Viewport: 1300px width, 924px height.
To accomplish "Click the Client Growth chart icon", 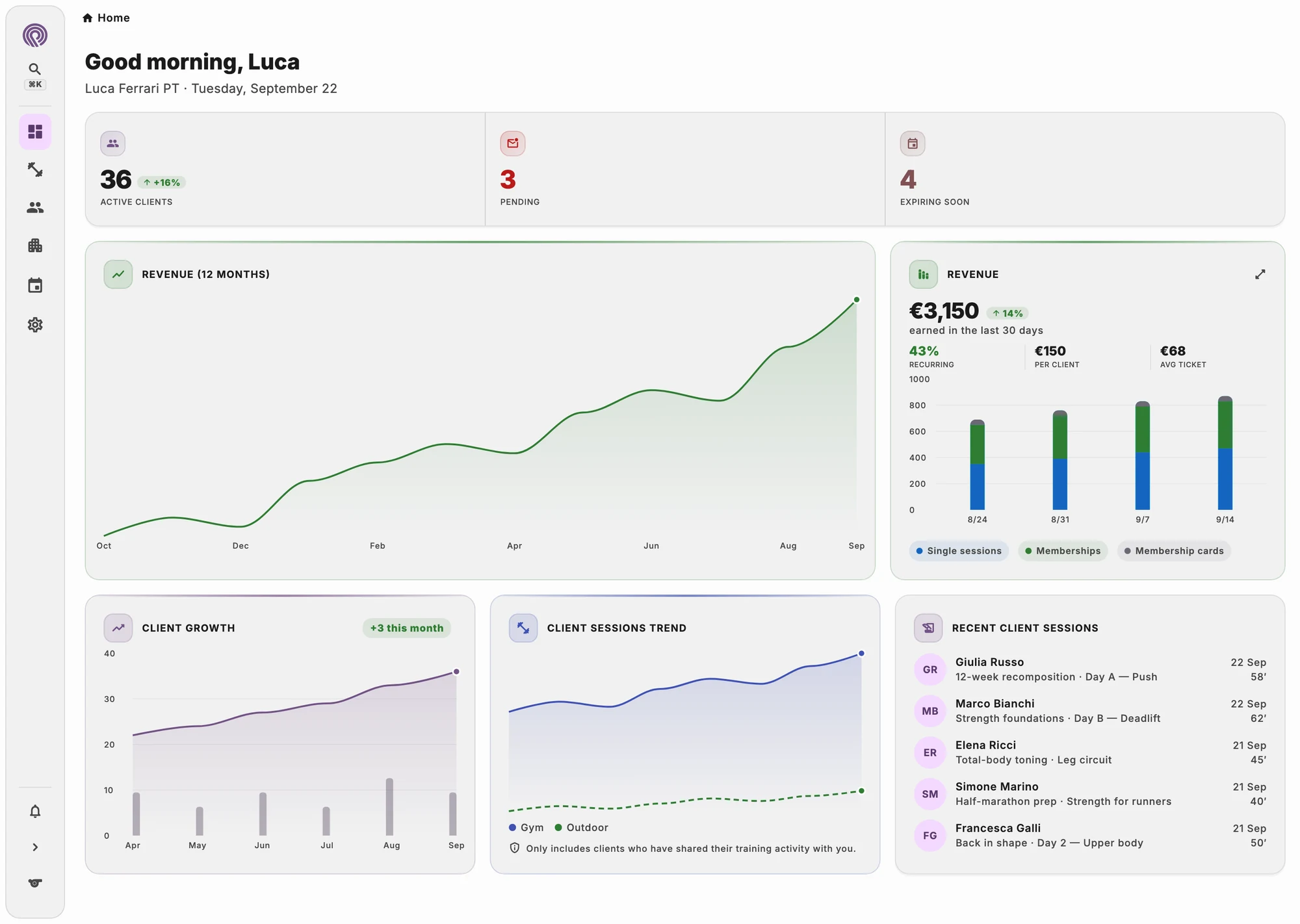I will pos(118,628).
